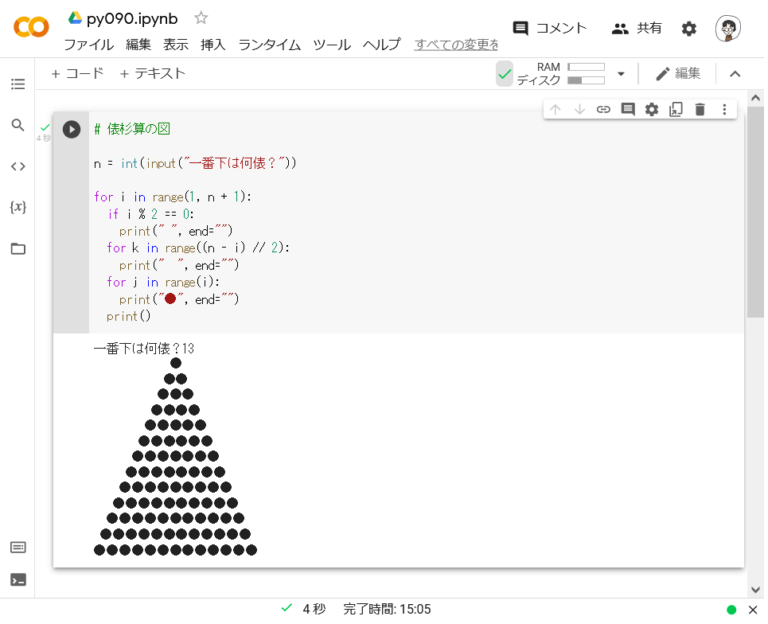
Task: Open the ランタイム menu
Action: (269, 45)
